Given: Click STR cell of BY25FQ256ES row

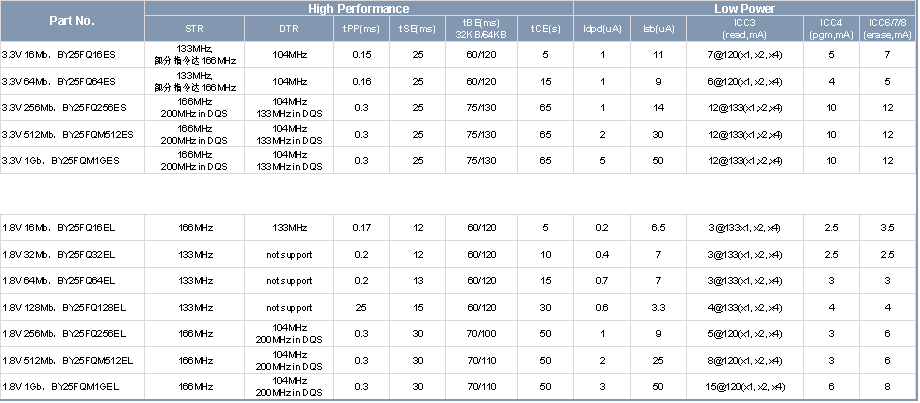Looking at the screenshot, I should pos(194,108).
